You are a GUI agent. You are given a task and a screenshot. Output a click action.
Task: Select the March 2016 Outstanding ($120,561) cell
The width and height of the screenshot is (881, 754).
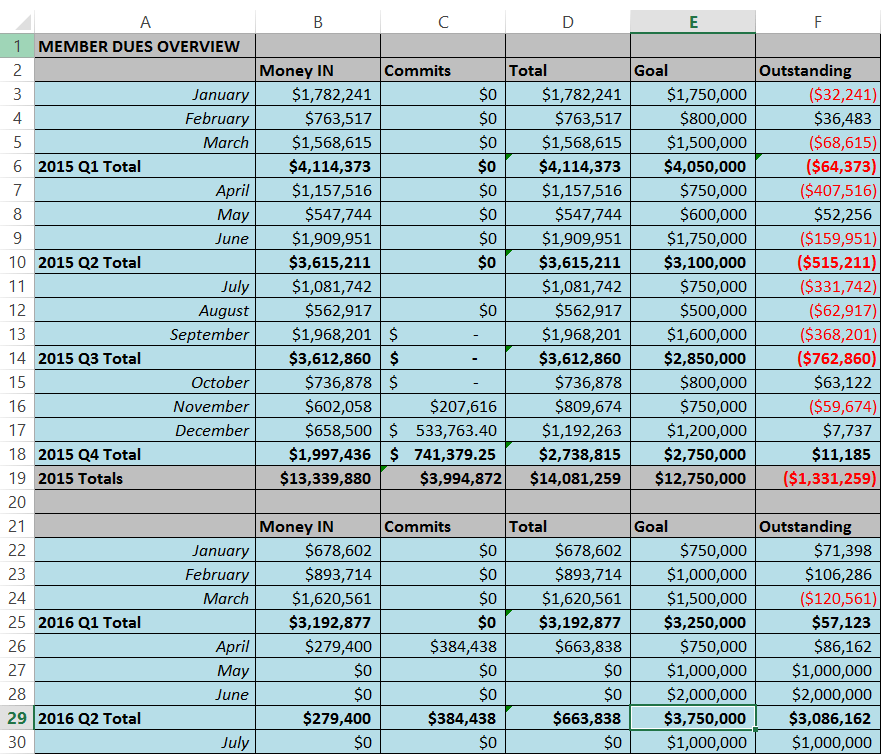(817, 598)
